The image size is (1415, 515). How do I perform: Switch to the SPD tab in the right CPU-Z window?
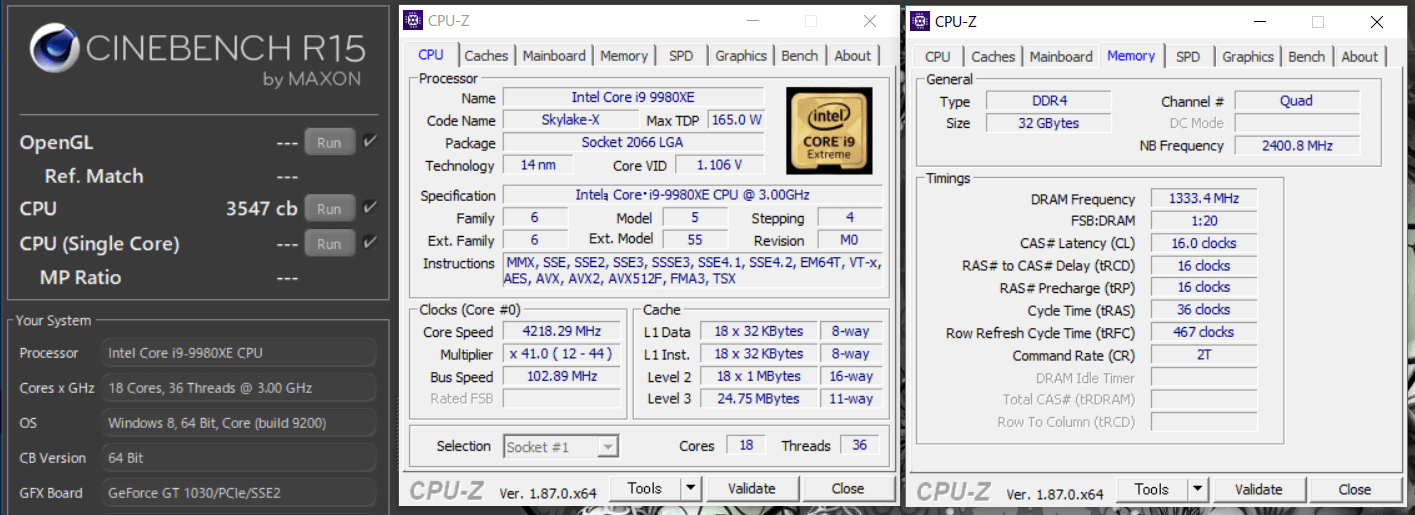pos(1188,57)
